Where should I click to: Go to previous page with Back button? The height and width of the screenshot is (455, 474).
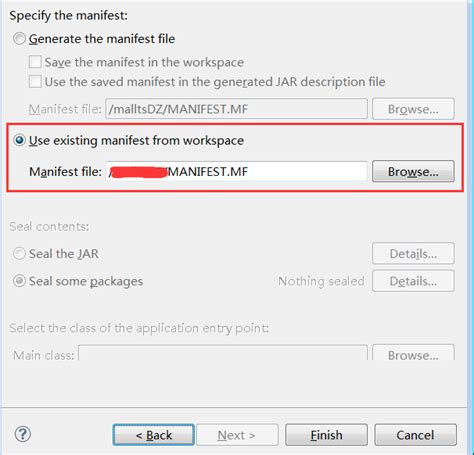click(154, 435)
